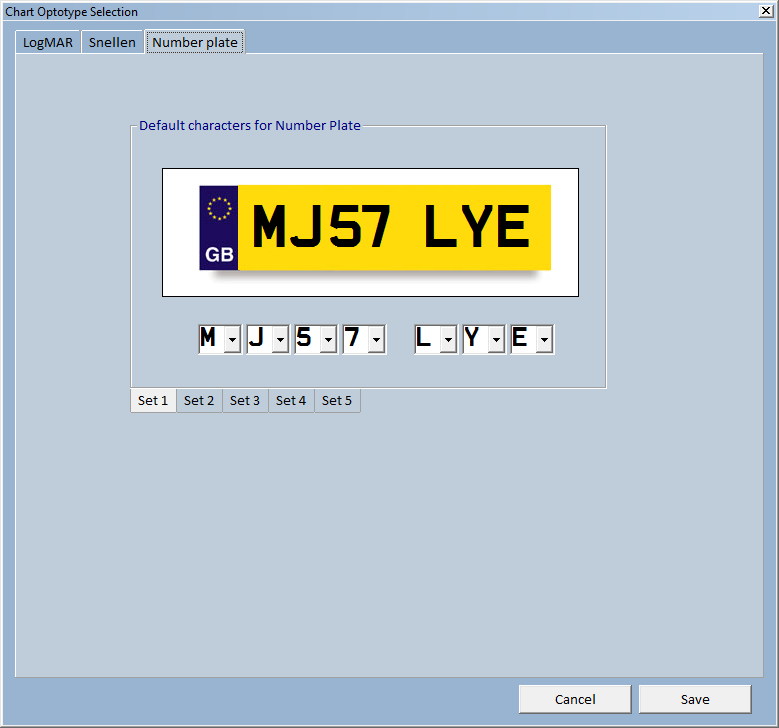Open Set 1 tab

click(x=153, y=401)
